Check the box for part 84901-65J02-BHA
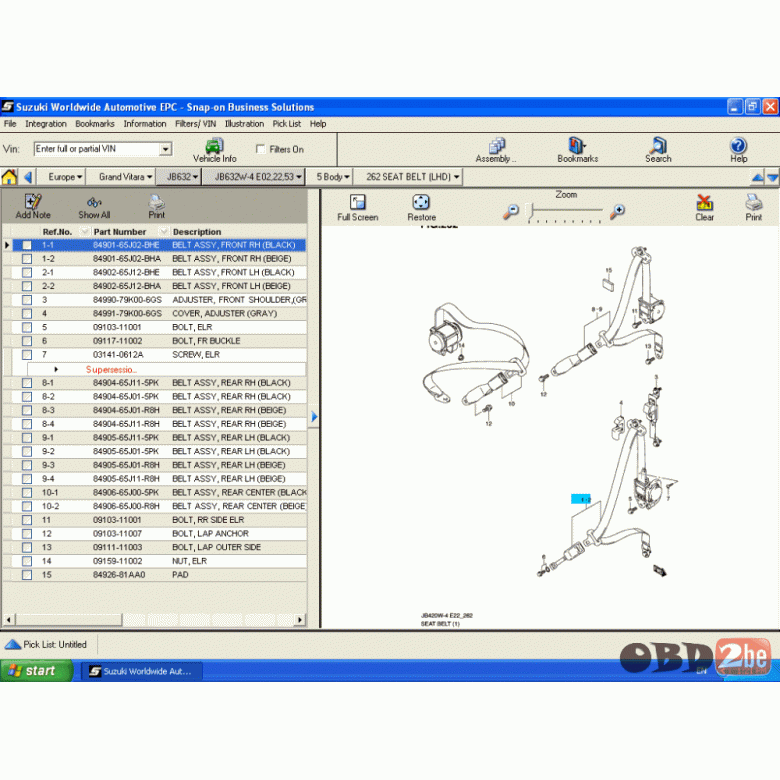The height and width of the screenshot is (780, 780). point(27,259)
